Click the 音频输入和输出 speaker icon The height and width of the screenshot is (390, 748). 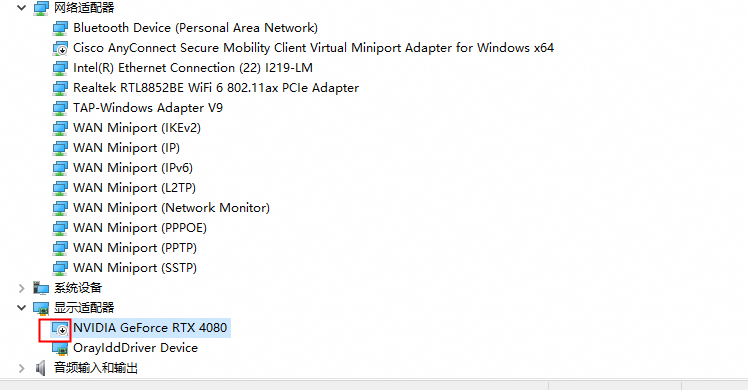[41, 368]
